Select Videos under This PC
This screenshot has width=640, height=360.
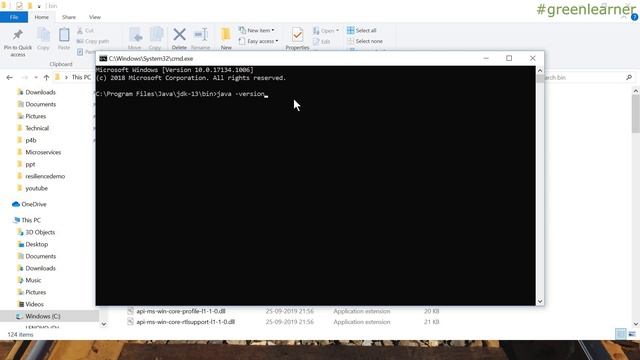(x=34, y=304)
